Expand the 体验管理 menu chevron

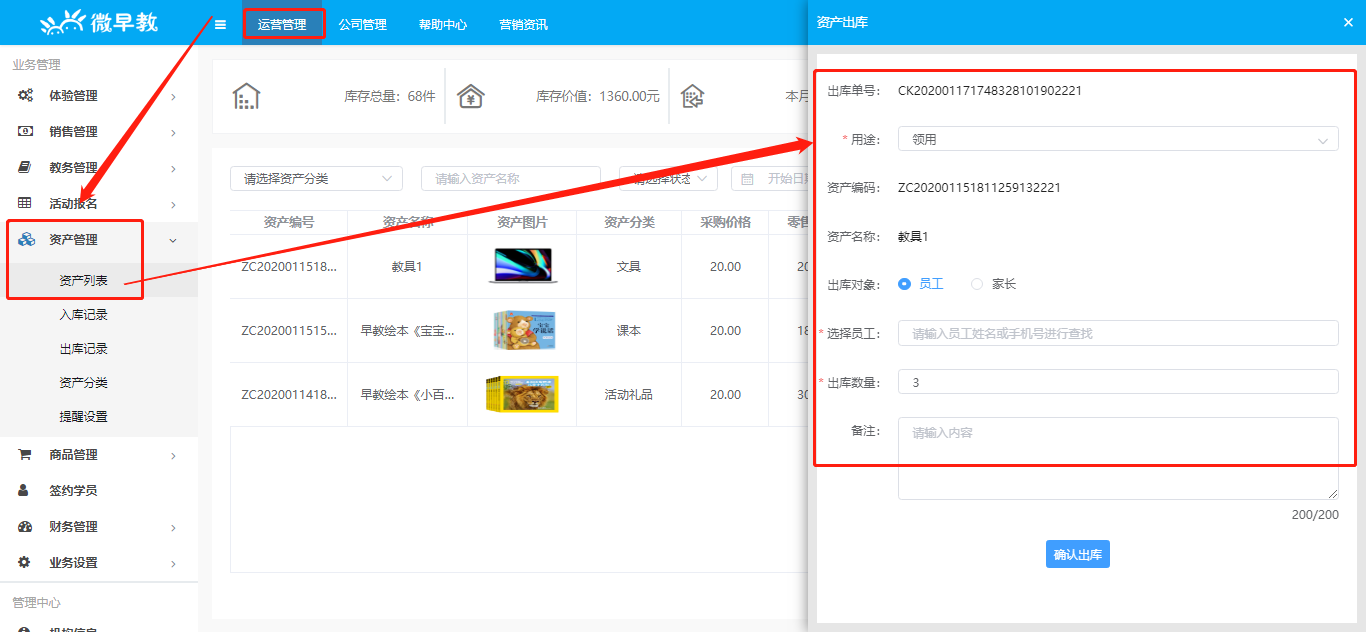click(x=174, y=97)
